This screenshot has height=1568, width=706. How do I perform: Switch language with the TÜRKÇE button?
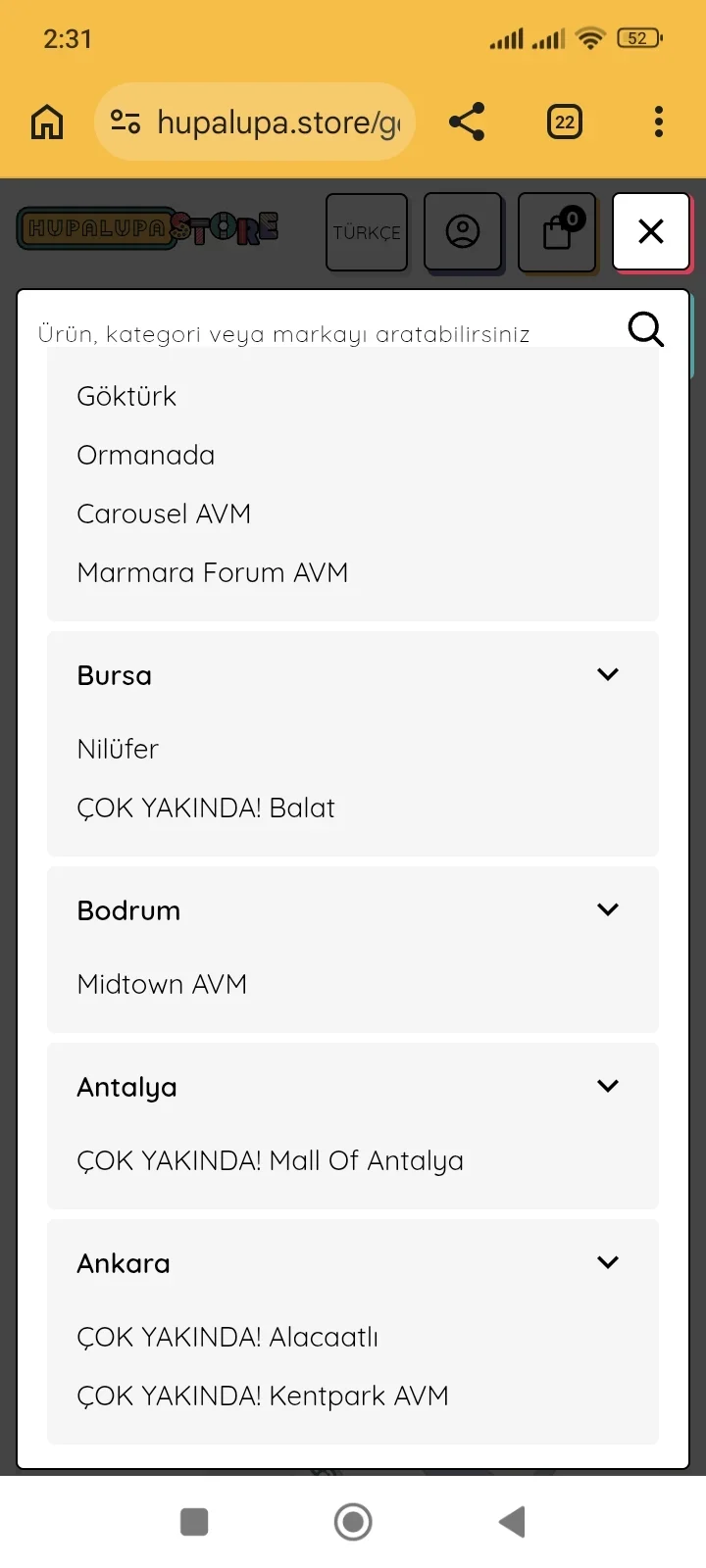(x=367, y=232)
